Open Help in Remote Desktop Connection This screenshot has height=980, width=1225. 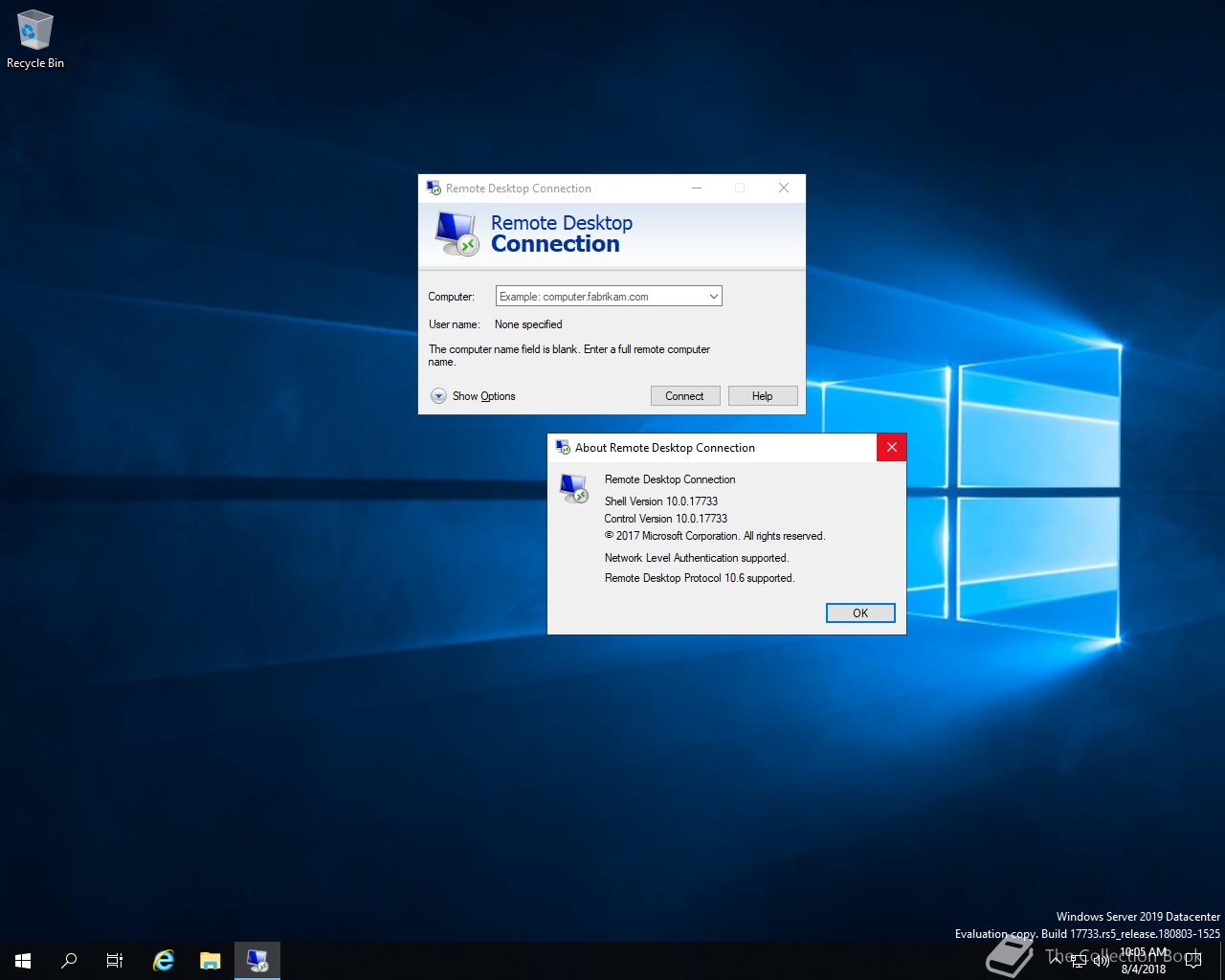[763, 396]
